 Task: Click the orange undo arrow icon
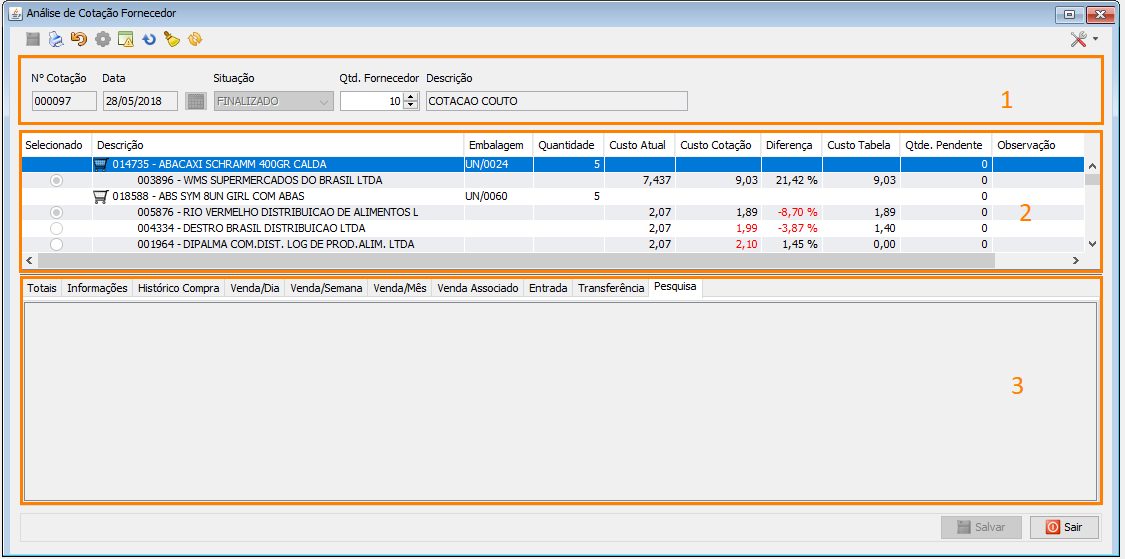point(79,40)
